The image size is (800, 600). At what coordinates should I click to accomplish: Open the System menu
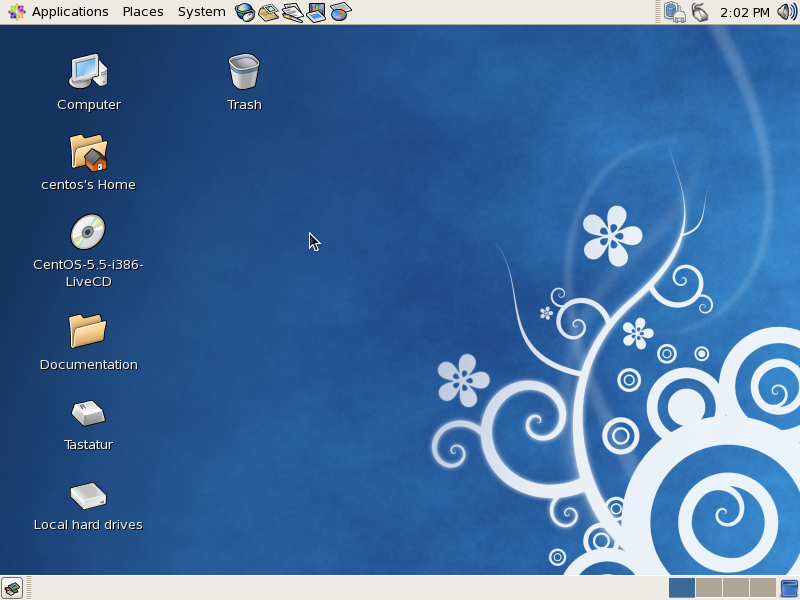(x=200, y=11)
